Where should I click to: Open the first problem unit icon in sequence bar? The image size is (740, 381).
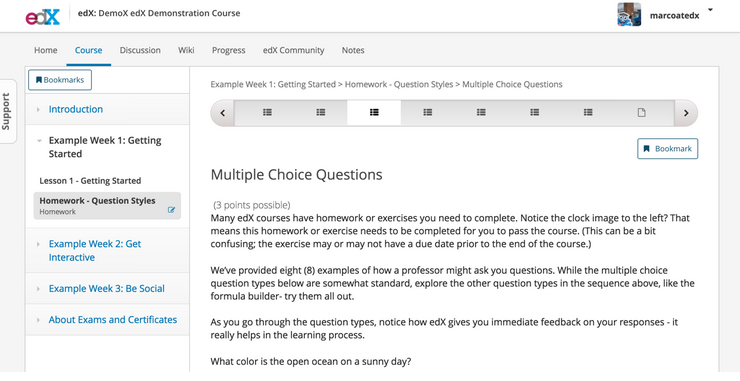point(267,112)
